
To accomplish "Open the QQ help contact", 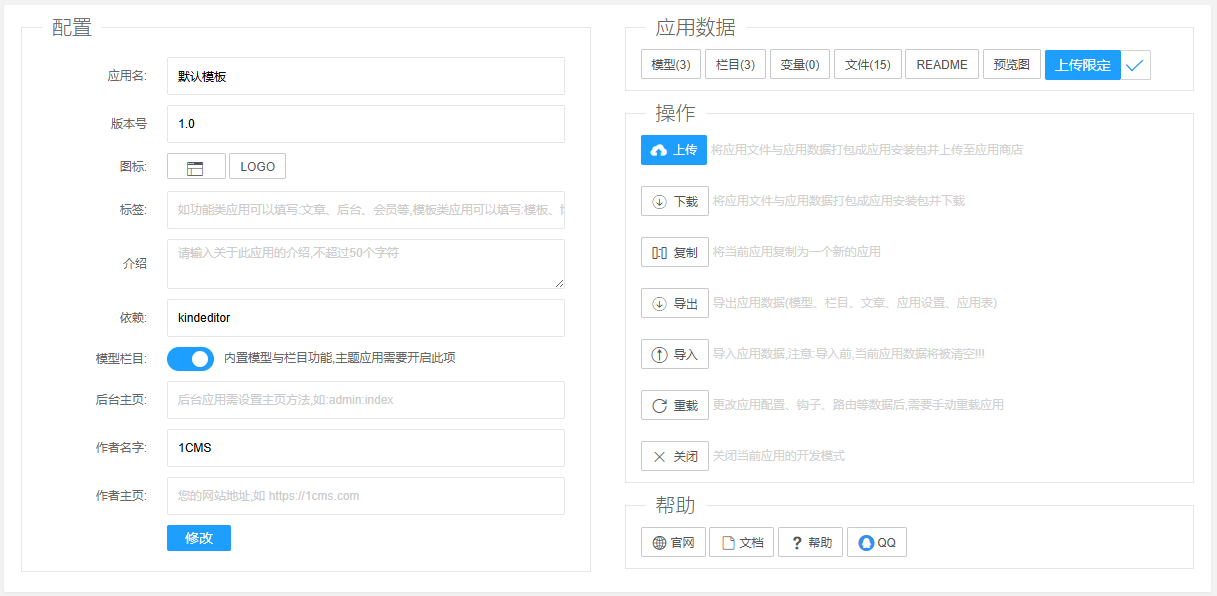I will pyautogui.click(x=876, y=543).
